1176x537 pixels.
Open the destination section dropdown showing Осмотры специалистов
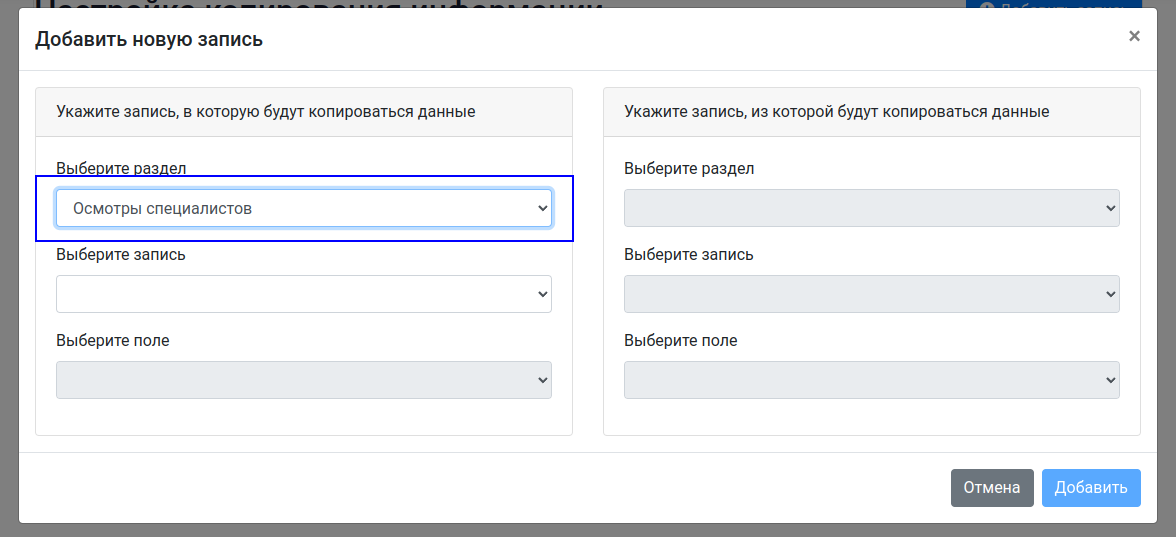tap(304, 208)
